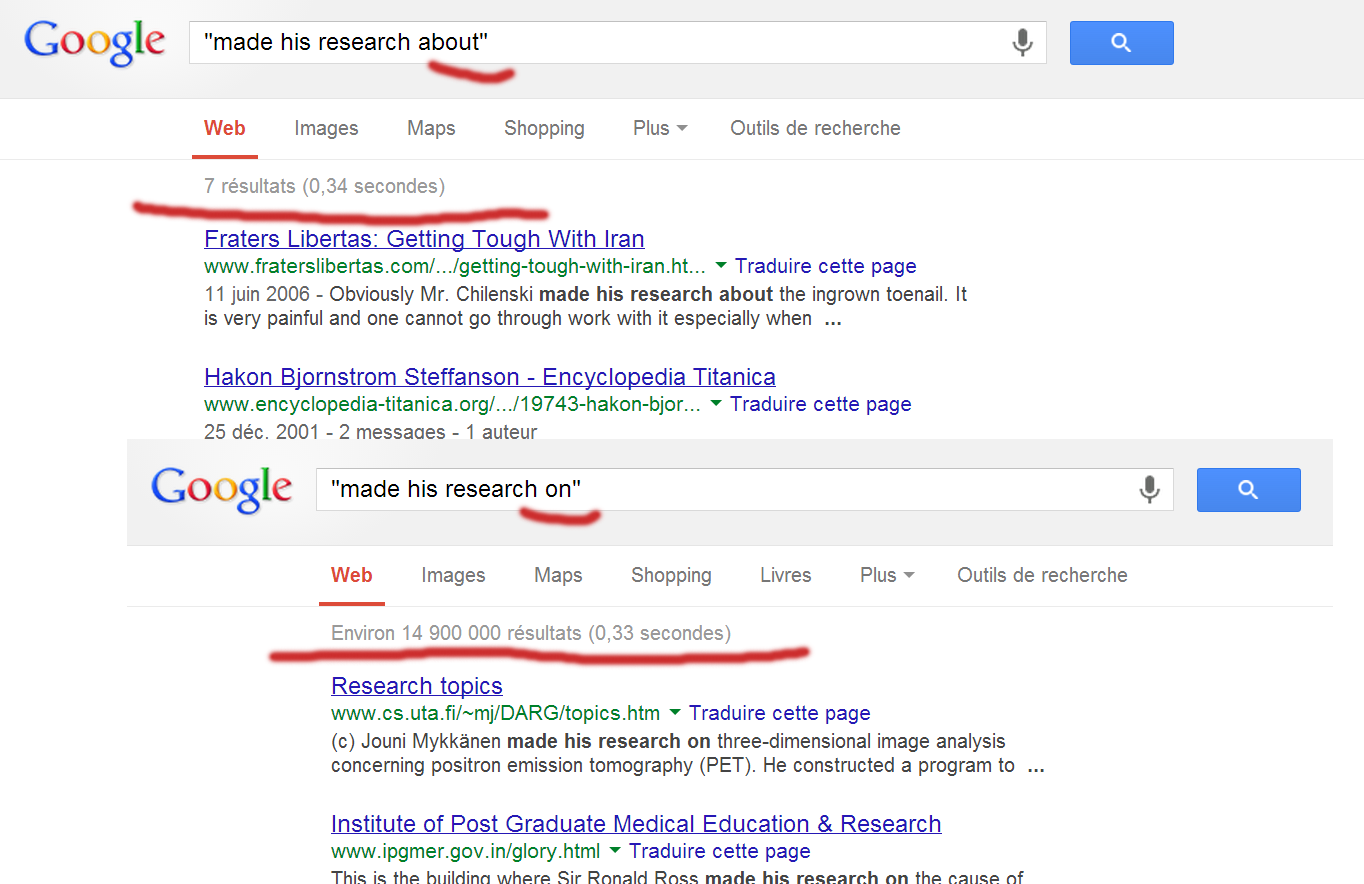Screen dimensions: 1364x884
Task: Click Traduire cette page for Encyclopedia Titanica result
Action: [821, 405]
